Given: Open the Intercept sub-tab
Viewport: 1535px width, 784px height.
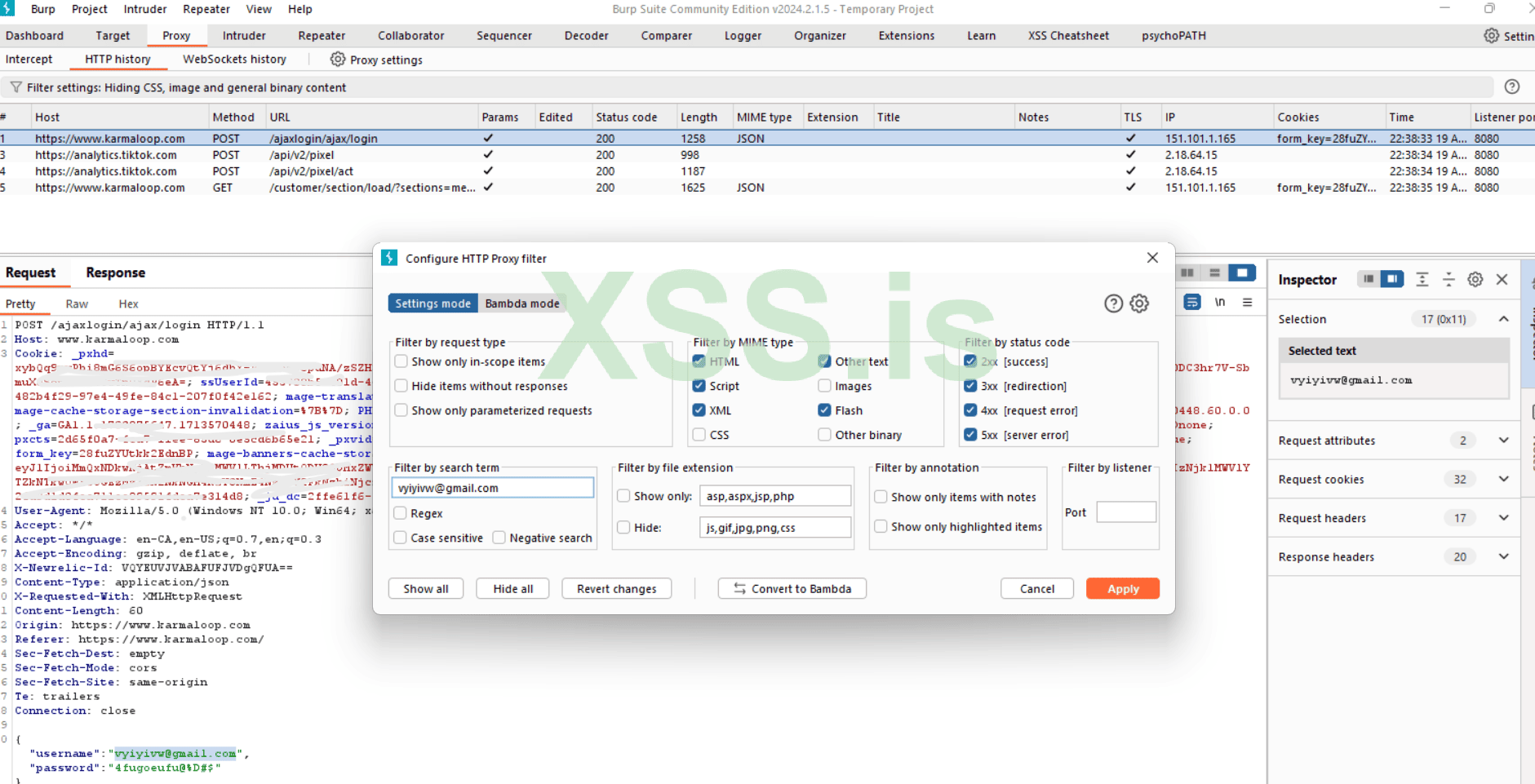Looking at the screenshot, I should click(29, 59).
